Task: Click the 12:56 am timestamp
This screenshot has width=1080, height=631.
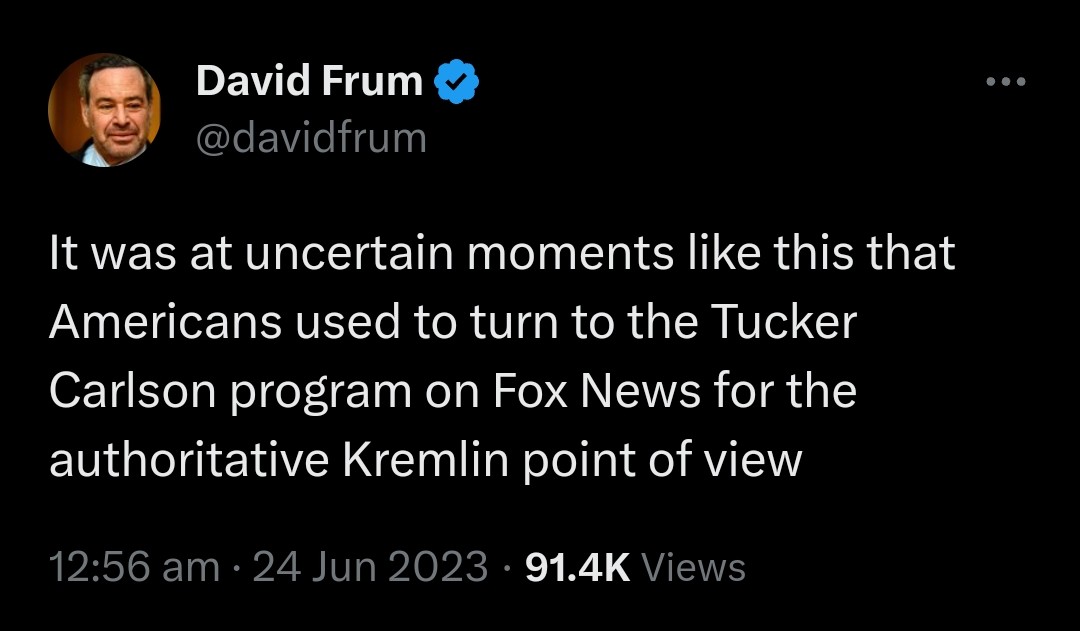Action: (134, 567)
